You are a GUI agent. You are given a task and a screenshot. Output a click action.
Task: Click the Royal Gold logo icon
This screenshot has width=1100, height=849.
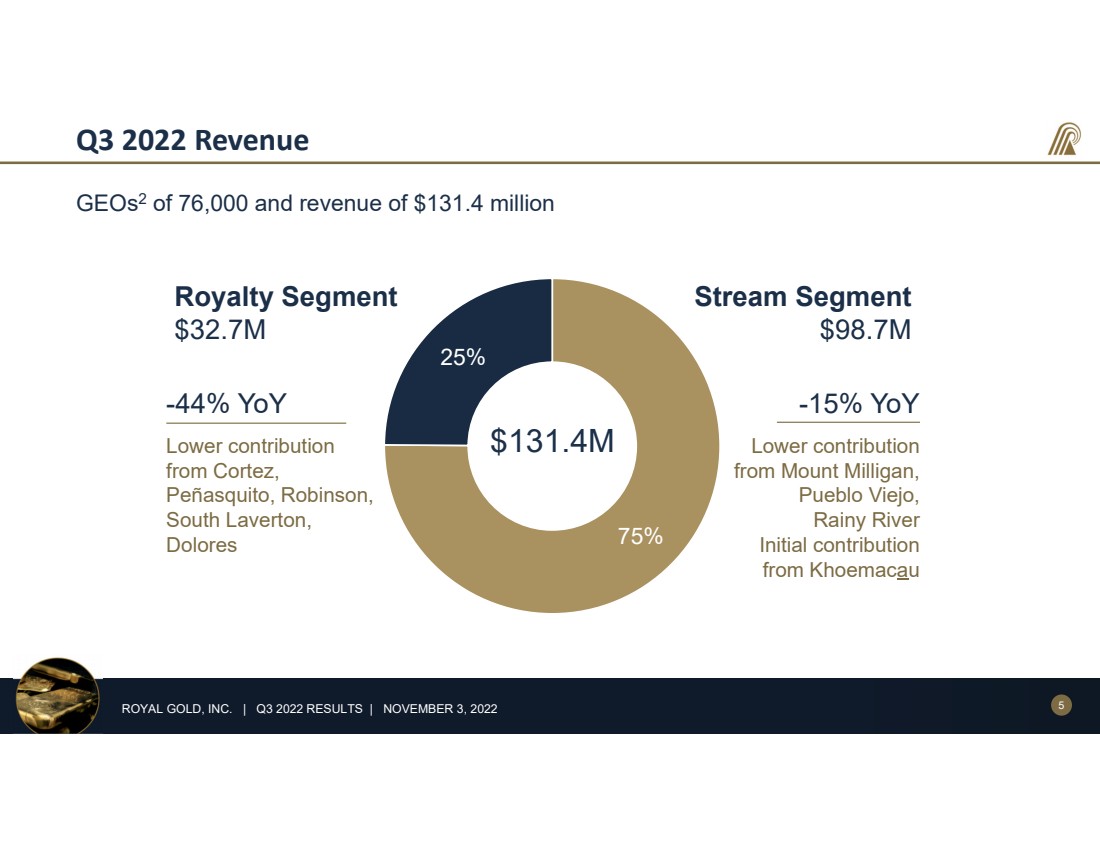point(1064,139)
